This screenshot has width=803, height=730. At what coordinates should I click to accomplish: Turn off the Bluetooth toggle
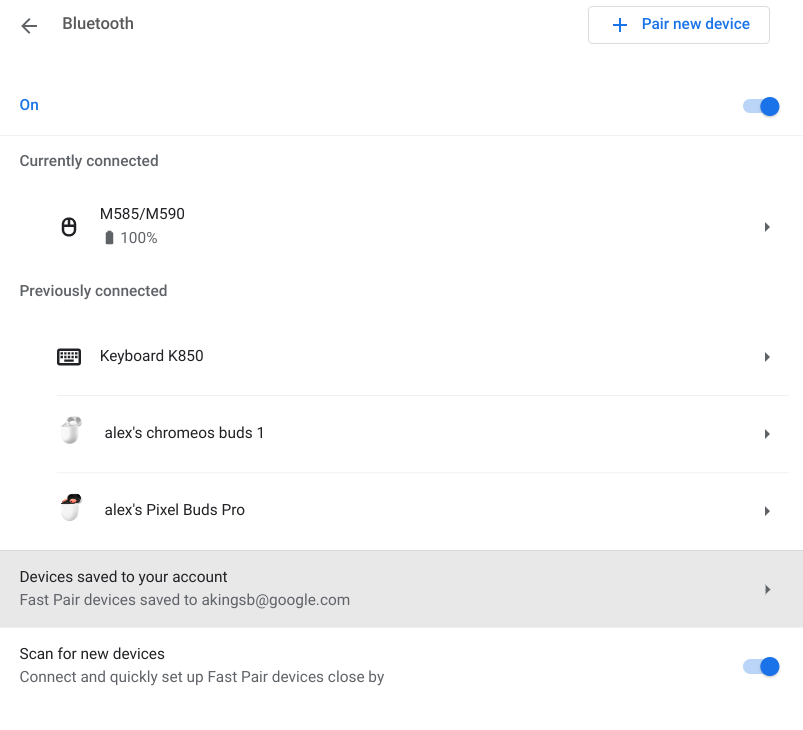pos(761,106)
